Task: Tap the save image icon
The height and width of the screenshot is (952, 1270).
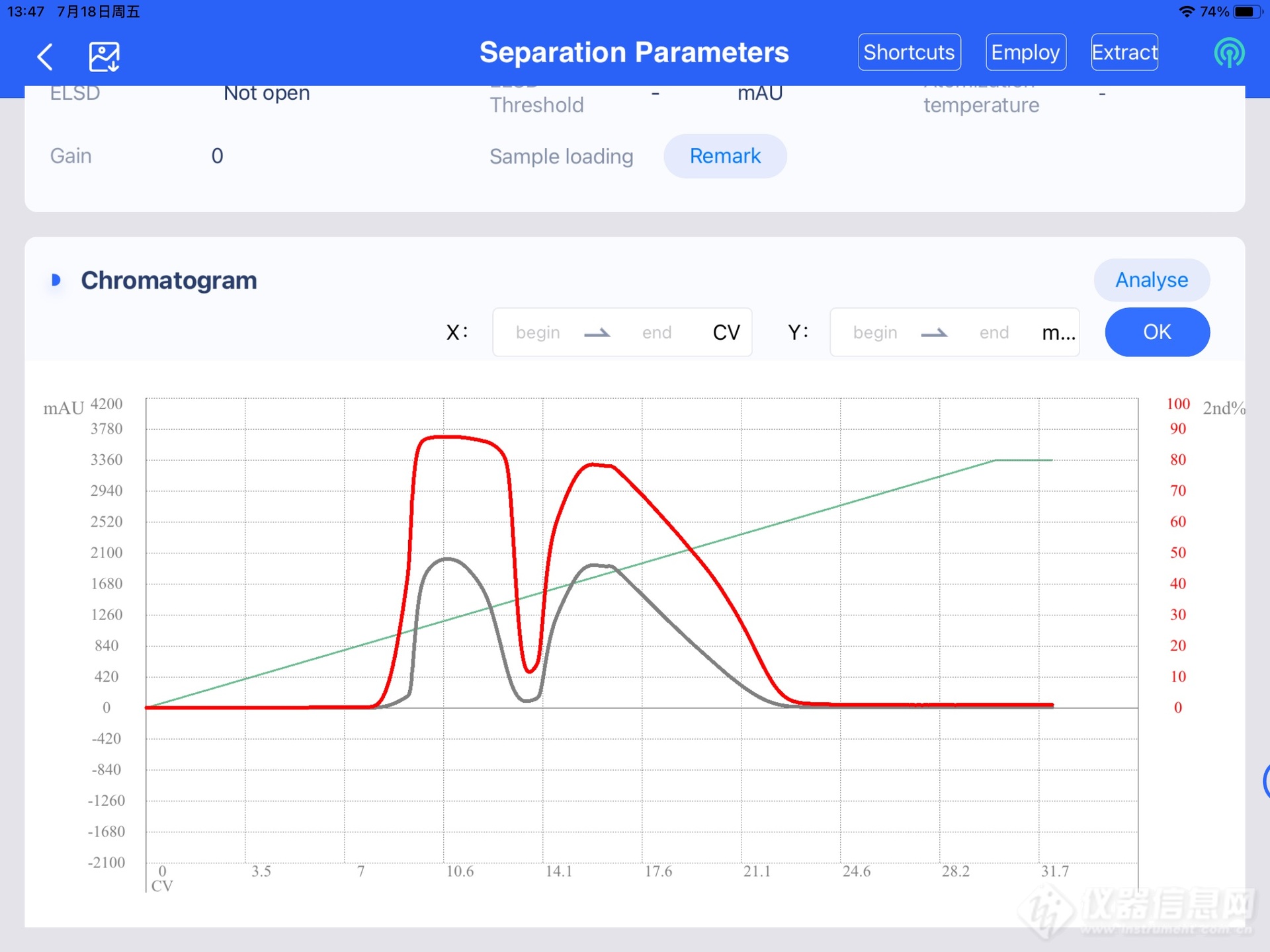Action: coord(105,57)
